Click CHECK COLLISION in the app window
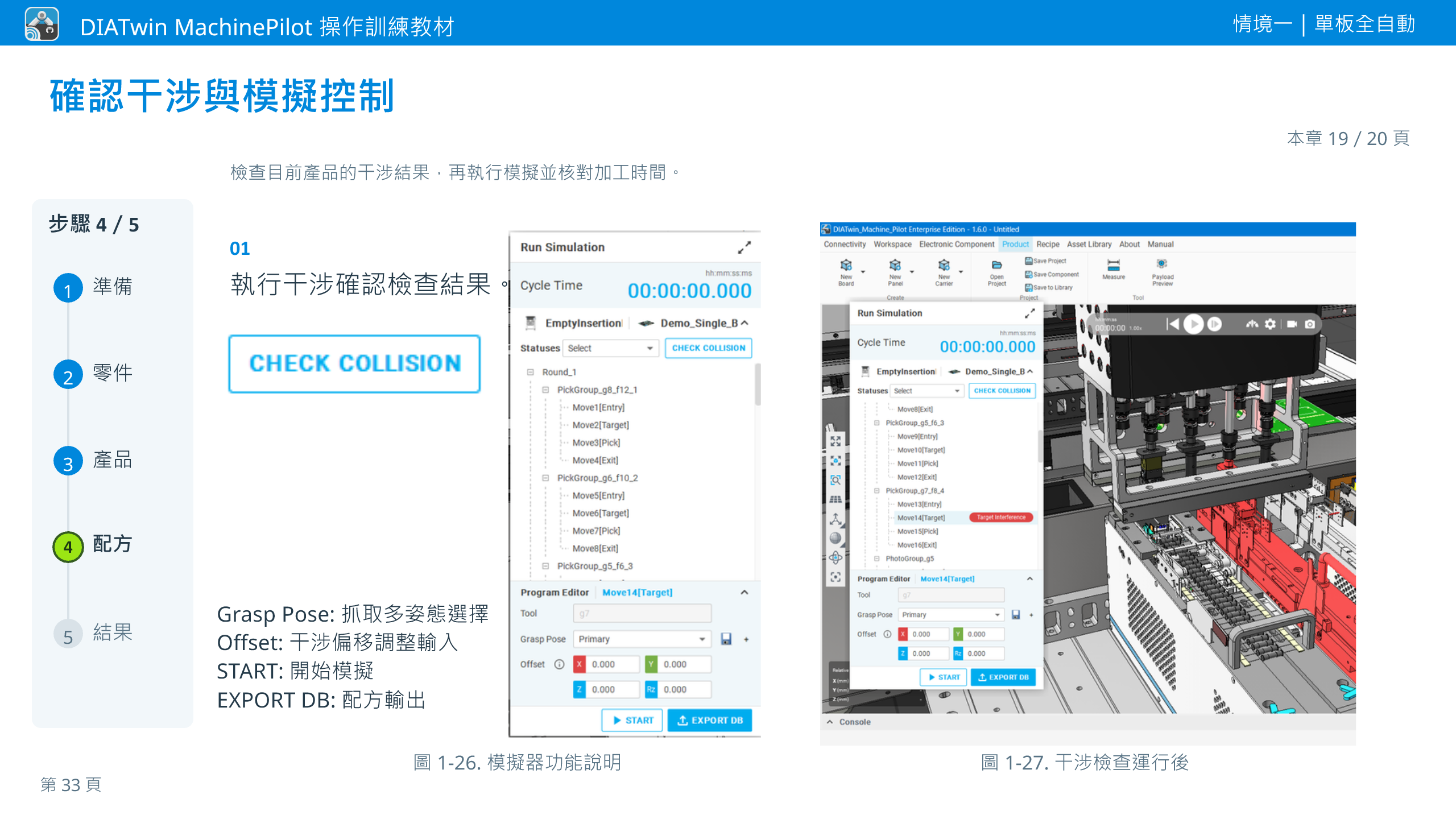This screenshot has height=819, width=1456. click(x=1002, y=391)
